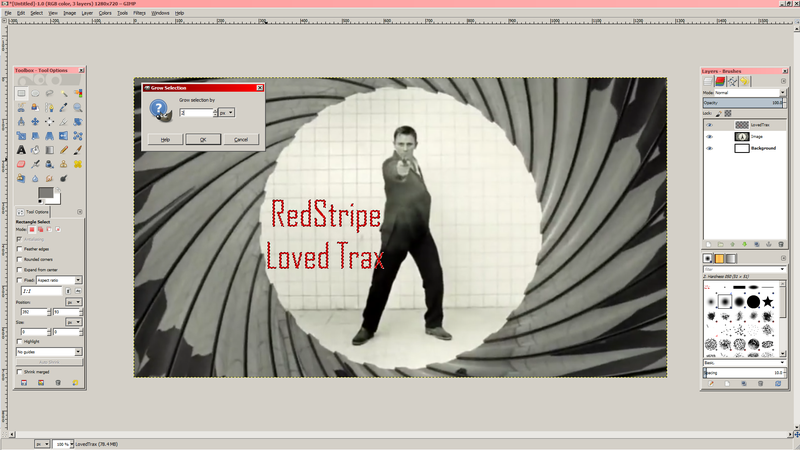Adjust the layer Opacity slider
Screen dimensions: 800x450
743,103
